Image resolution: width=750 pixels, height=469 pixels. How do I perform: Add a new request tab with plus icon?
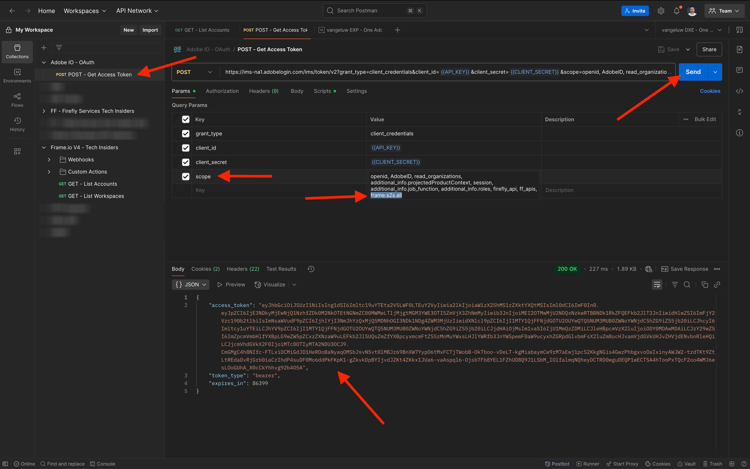pos(397,30)
